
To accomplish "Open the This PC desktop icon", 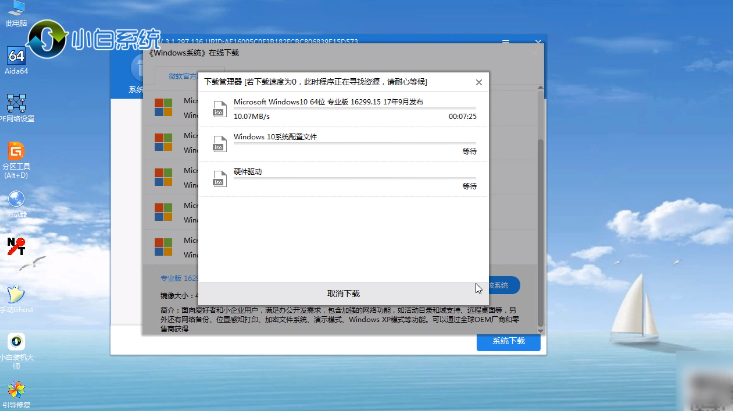I will tap(16, 13).
